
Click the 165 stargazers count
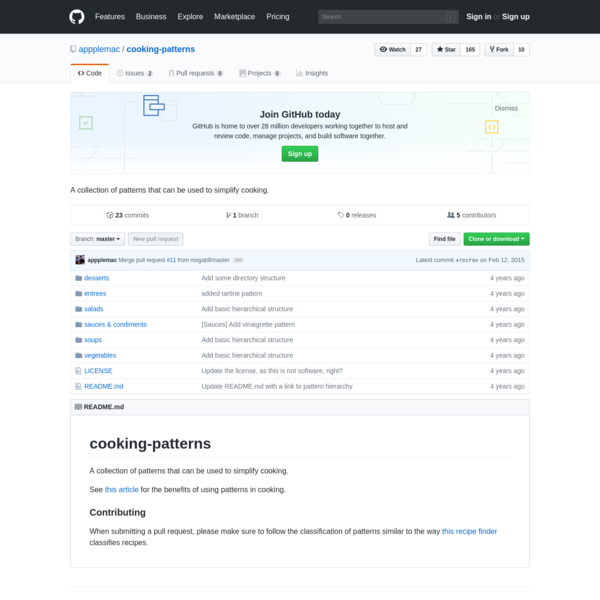pyautogui.click(x=470, y=50)
